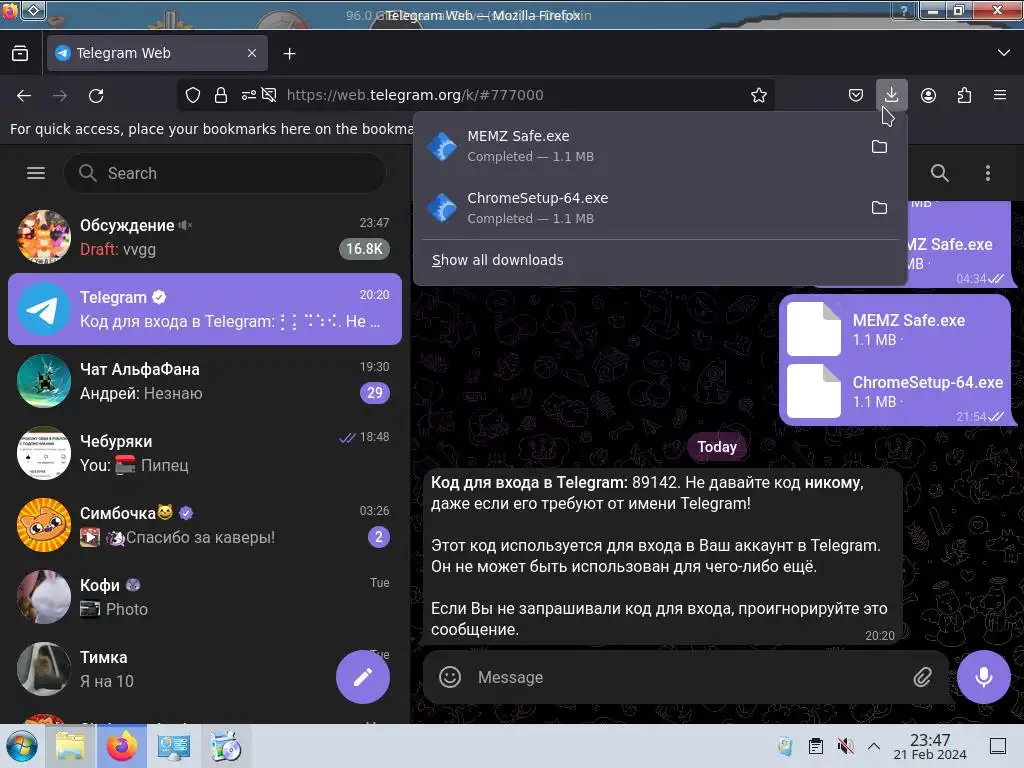Image resolution: width=1024 pixels, height=768 pixels.
Task: Click the forward navigation arrow
Action: point(60,95)
